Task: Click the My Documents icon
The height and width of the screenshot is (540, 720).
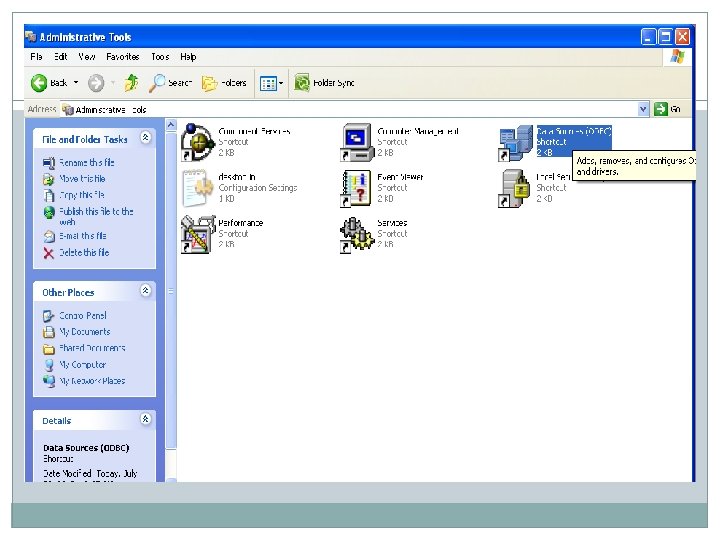Action: tap(49, 332)
